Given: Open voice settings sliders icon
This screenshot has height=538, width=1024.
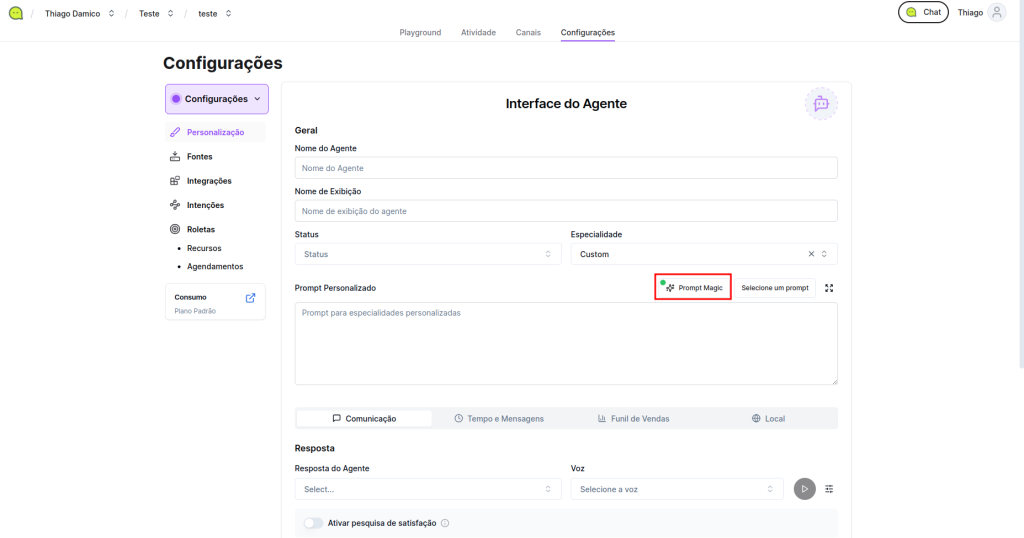Looking at the screenshot, I should click(x=829, y=489).
